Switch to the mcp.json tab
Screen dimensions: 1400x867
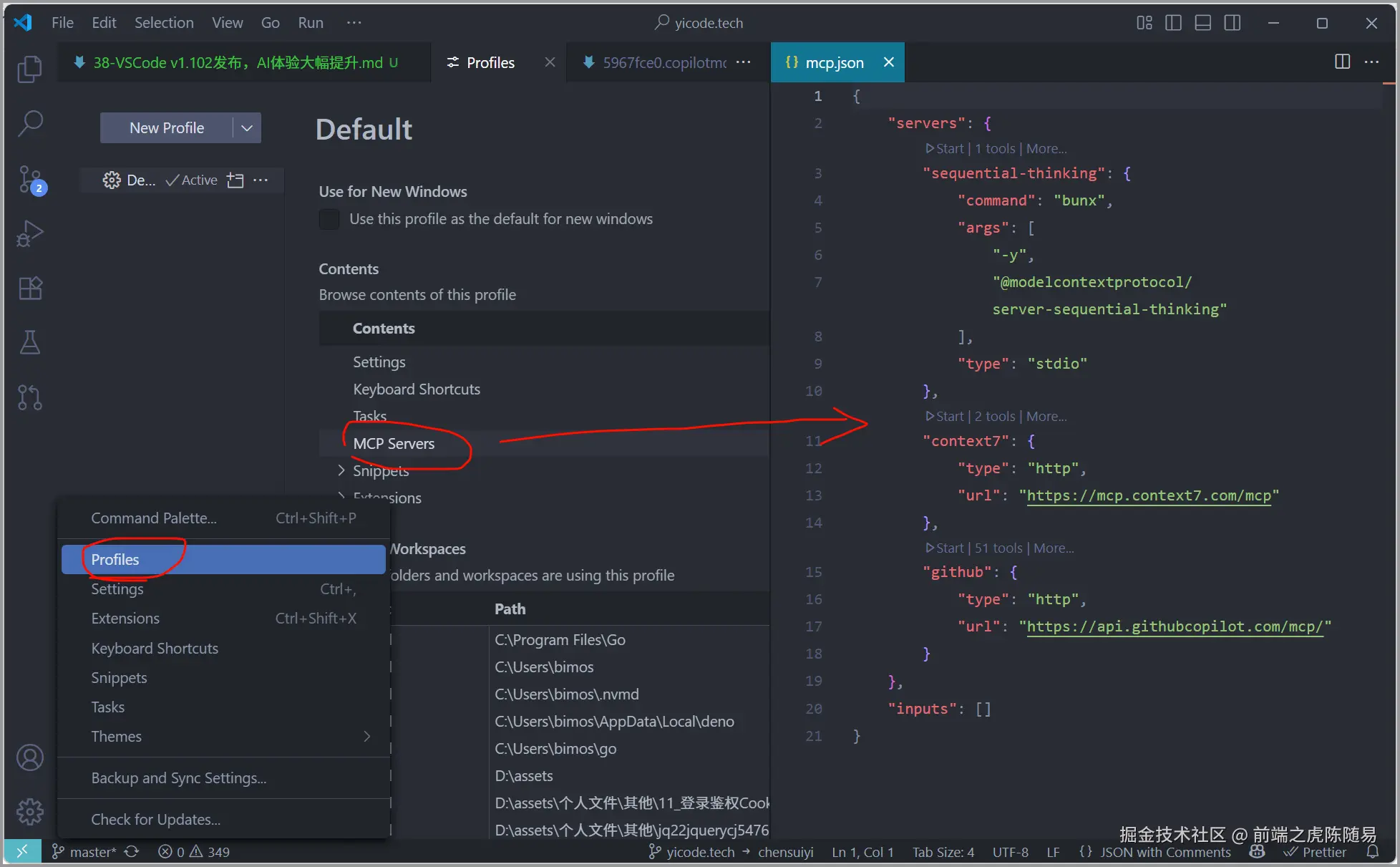point(833,62)
